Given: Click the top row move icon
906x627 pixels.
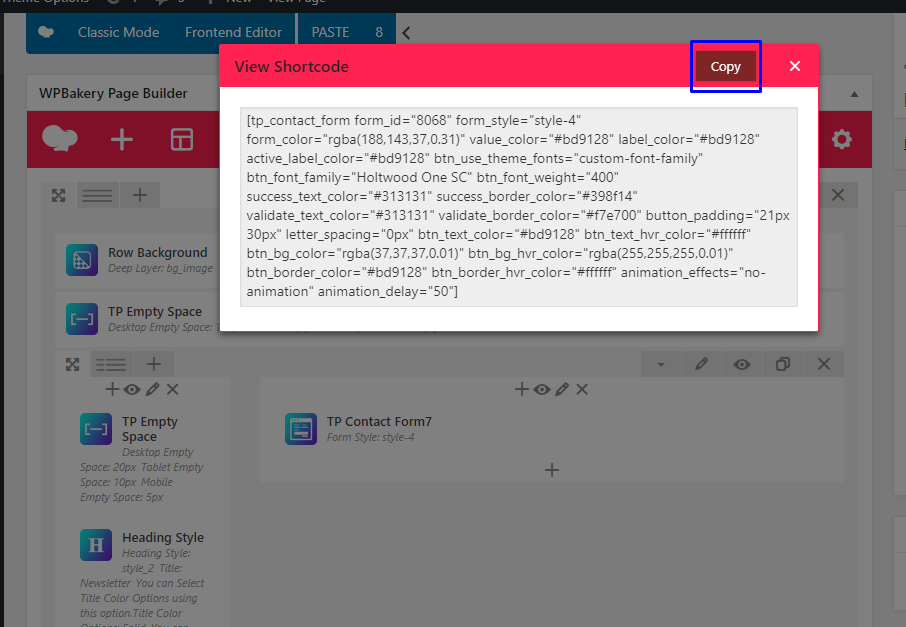Looking at the screenshot, I should [x=58, y=195].
